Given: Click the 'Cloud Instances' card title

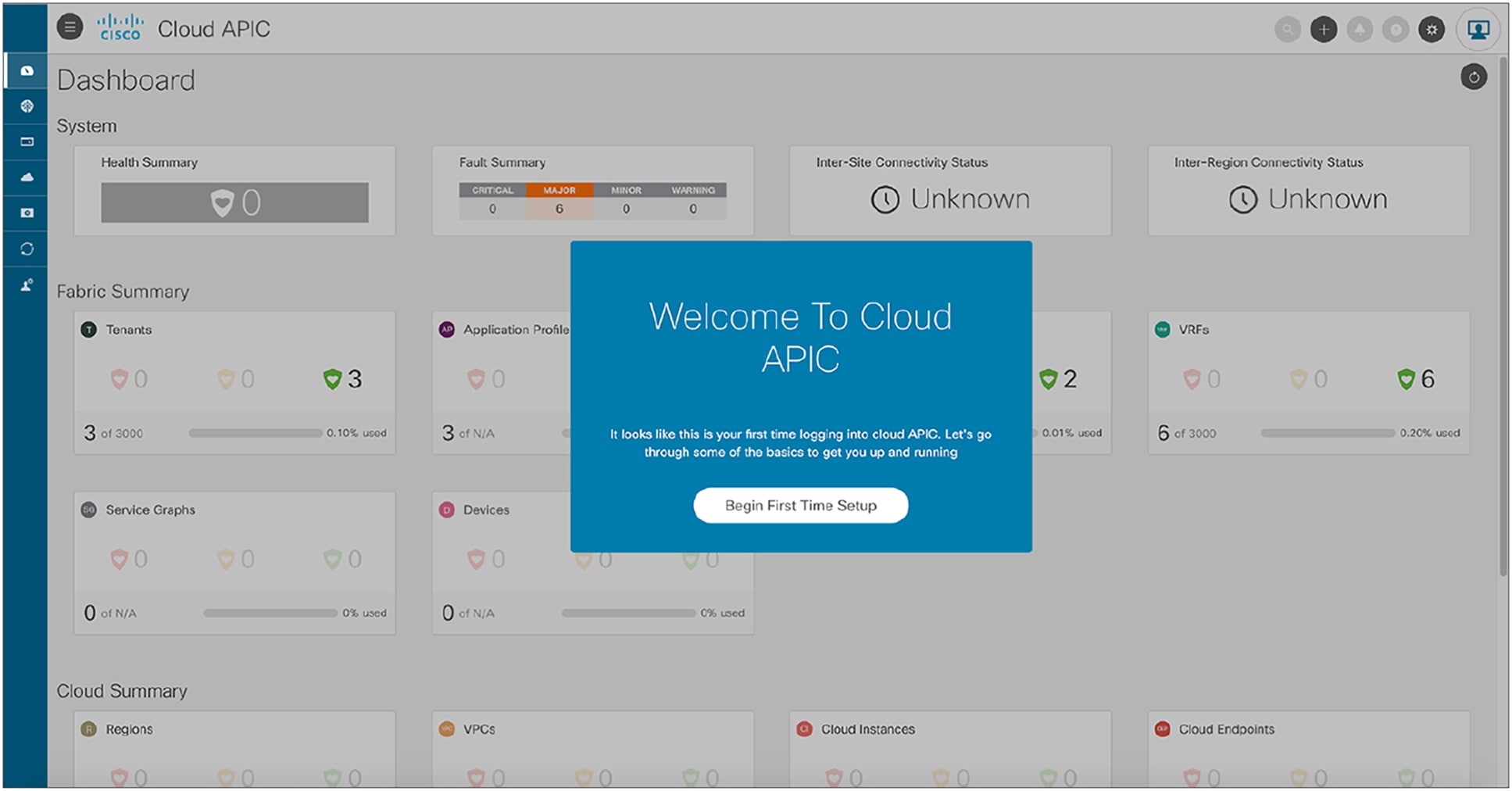Looking at the screenshot, I should (x=868, y=729).
